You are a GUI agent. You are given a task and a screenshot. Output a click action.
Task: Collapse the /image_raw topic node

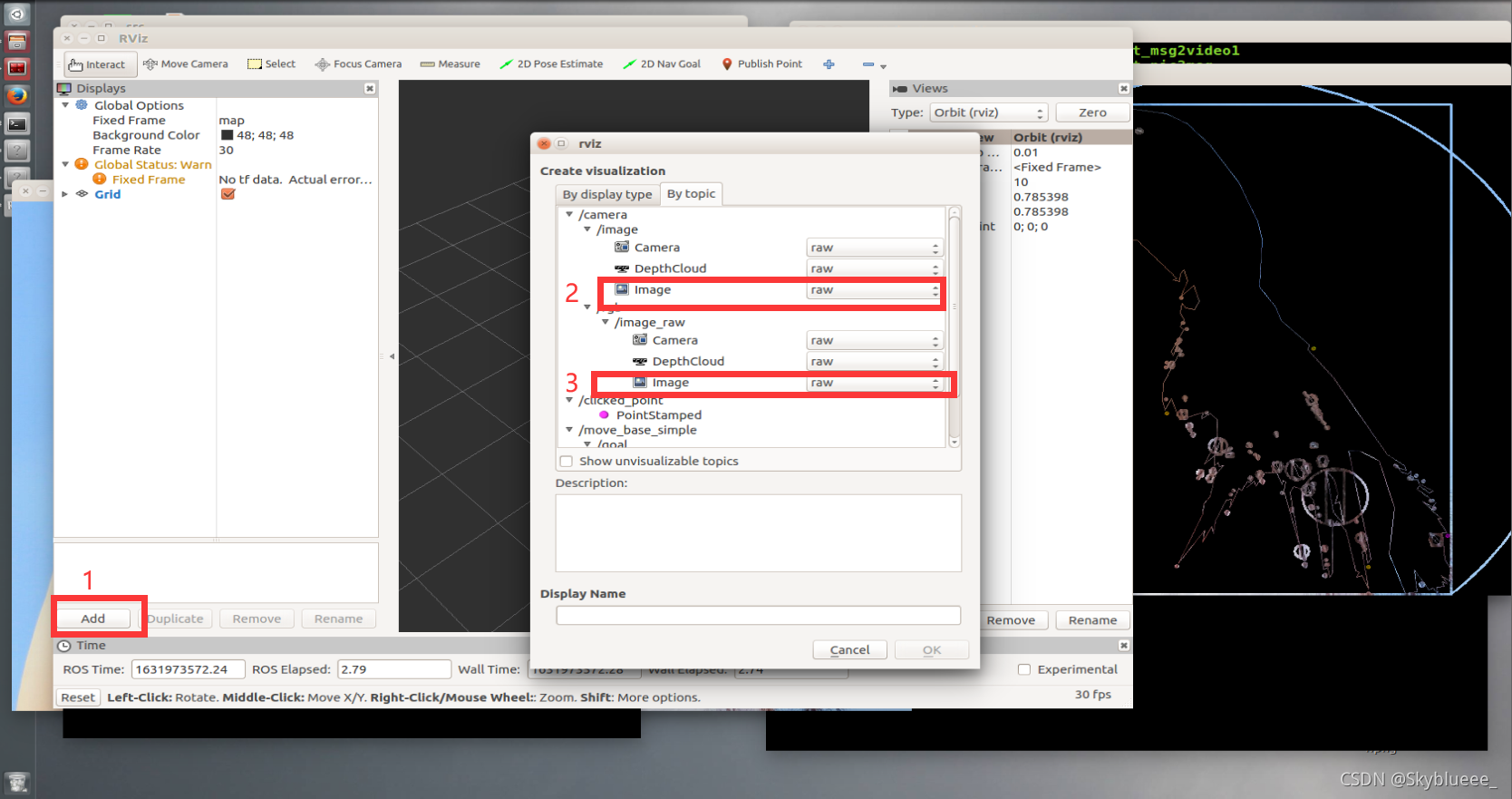tap(606, 322)
